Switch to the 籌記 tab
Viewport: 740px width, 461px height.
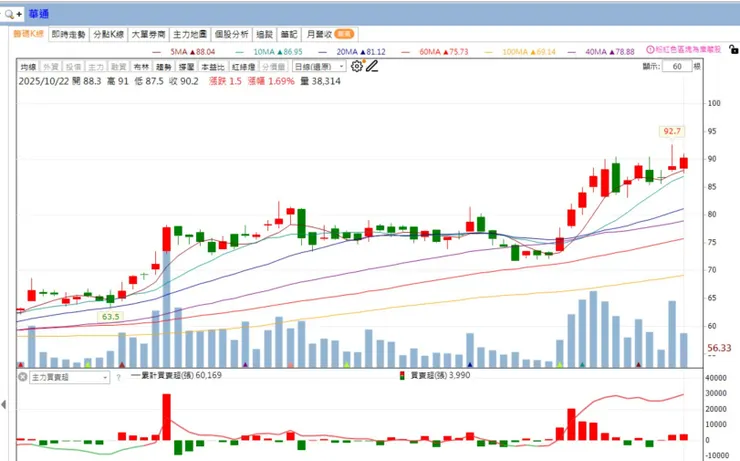click(289, 34)
